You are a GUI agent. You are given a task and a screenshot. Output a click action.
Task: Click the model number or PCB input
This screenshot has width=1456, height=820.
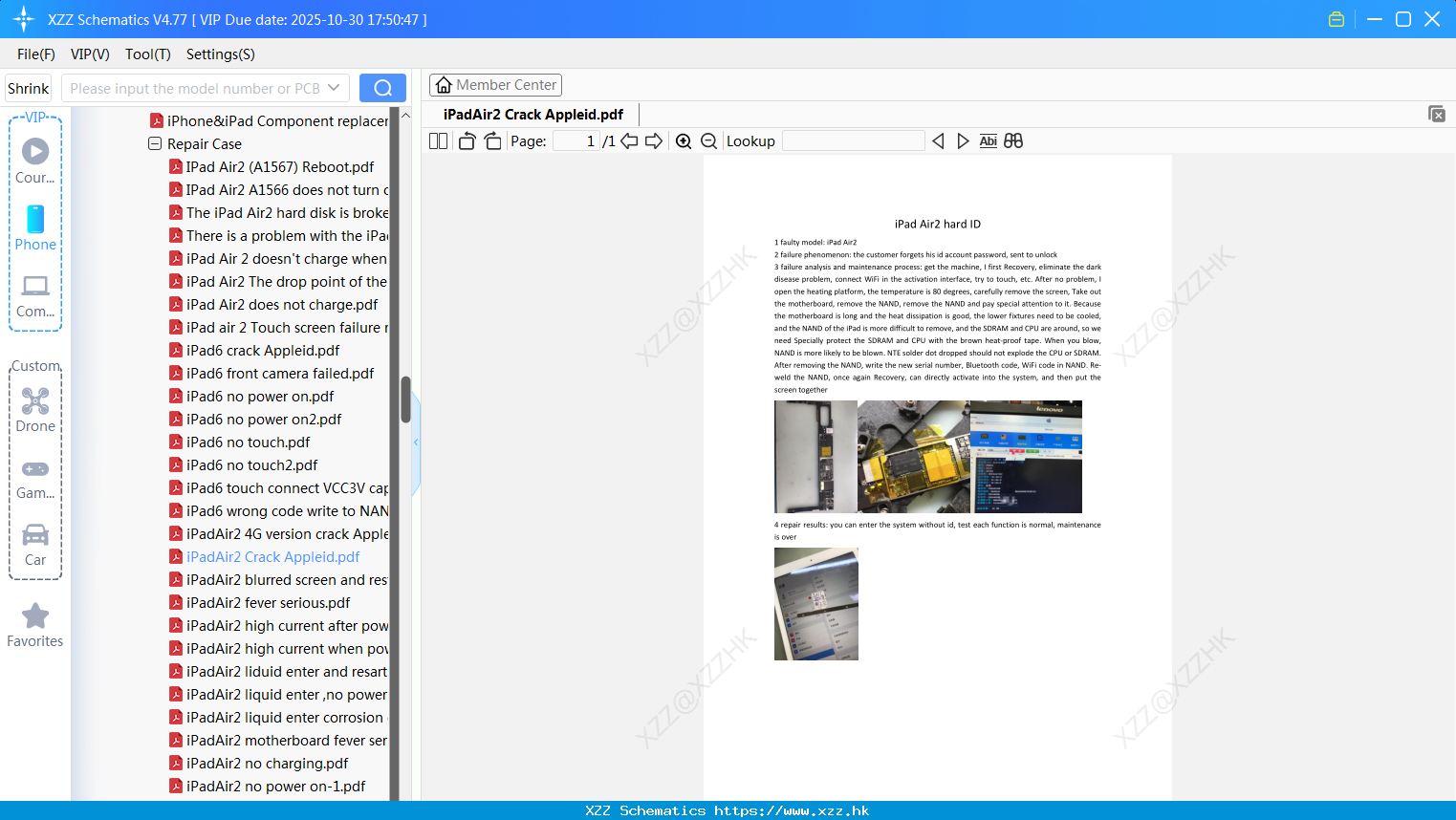(194, 88)
